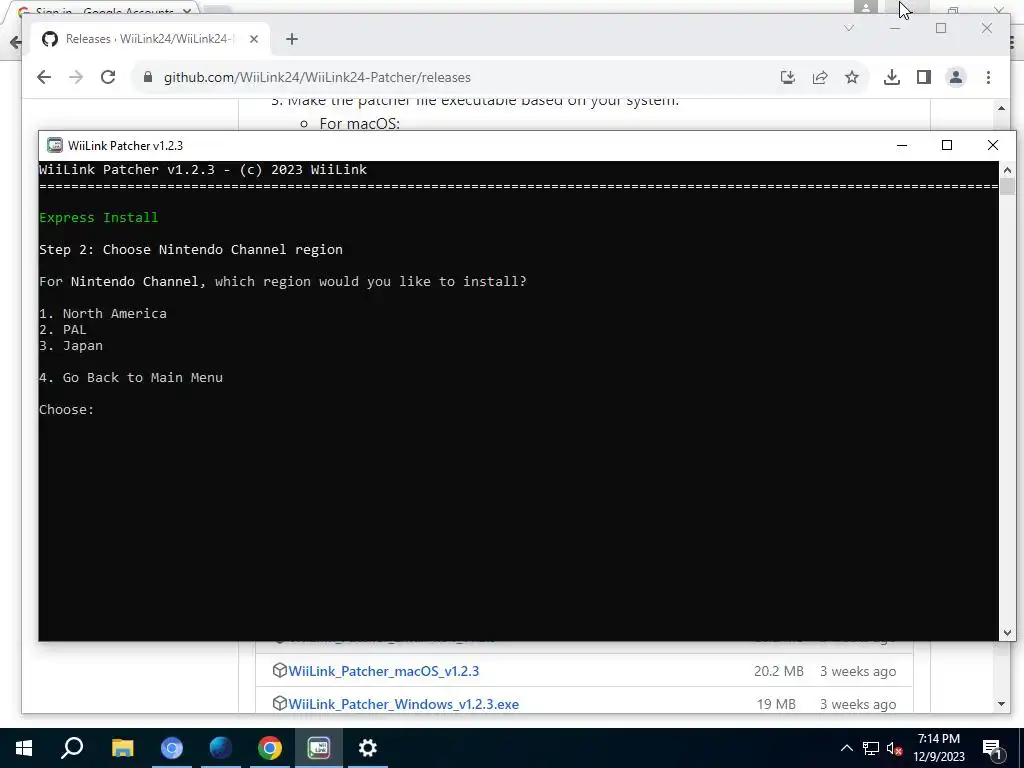Open the Windows Start menu

[x=24, y=748]
